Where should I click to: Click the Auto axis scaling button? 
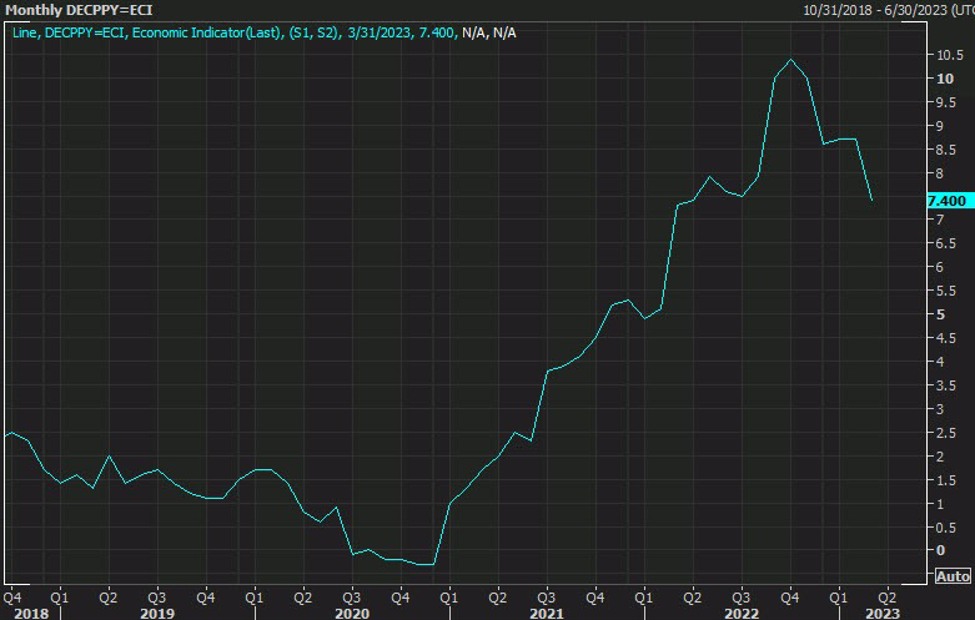pyautogui.click(x=952, y=575)
